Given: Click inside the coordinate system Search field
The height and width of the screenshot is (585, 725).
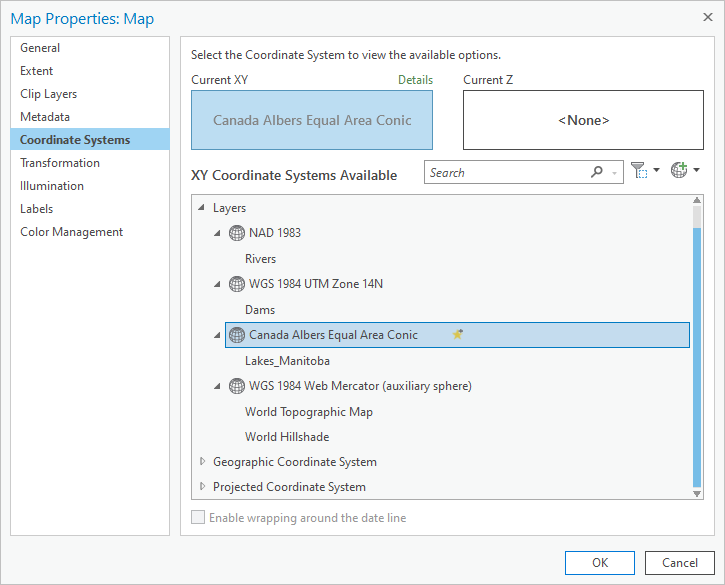Looking at the screenshot, I should [x=505, y=172].
